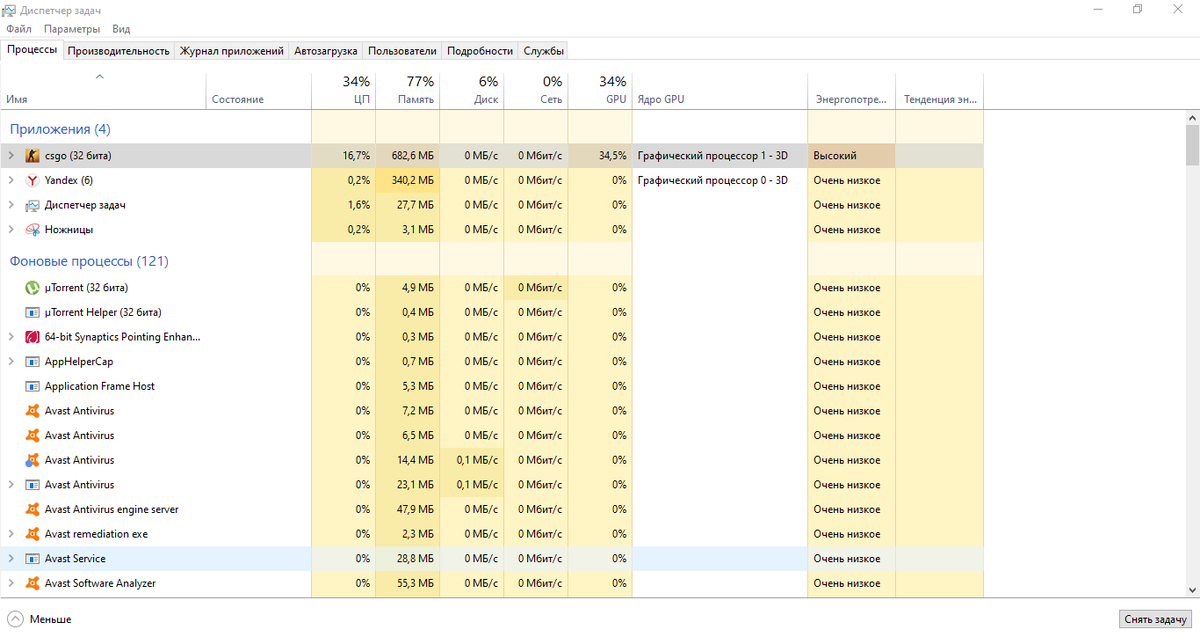Screen dimensions: 1200x637
Task: Click the µTorrent (32 бита) icon
Action: pos(32,288)
